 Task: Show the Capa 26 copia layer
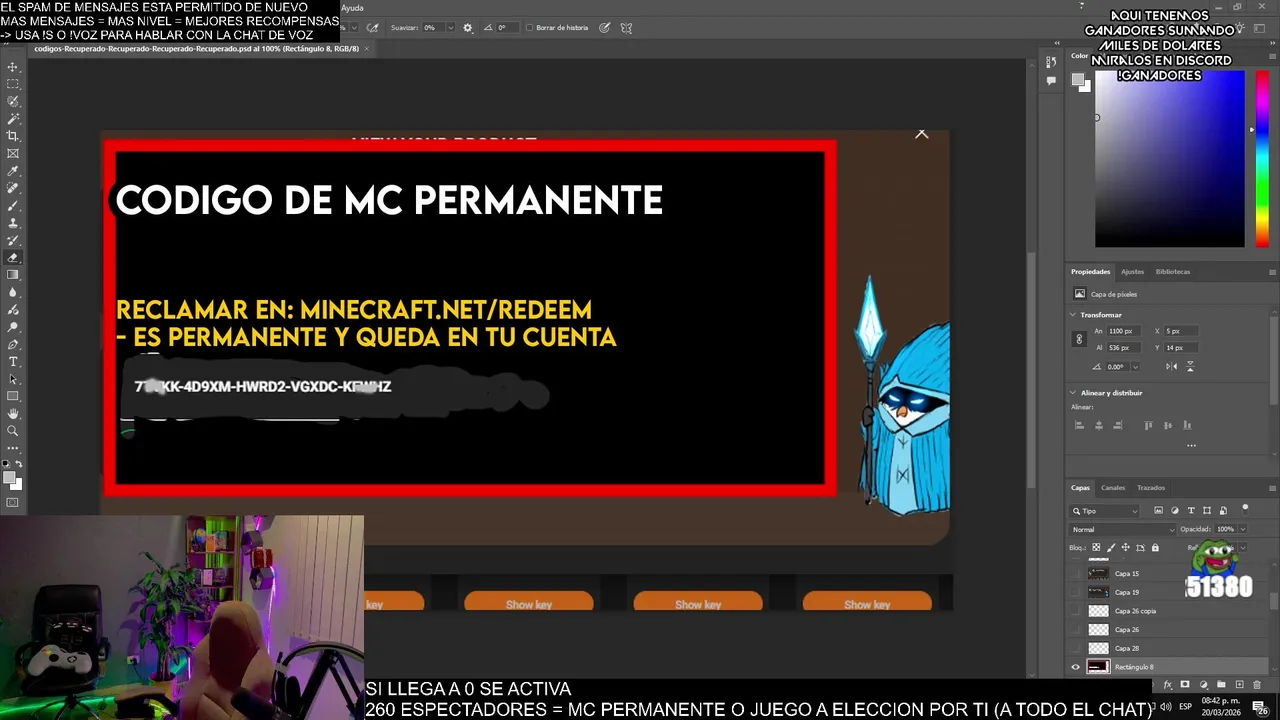pos(1076,611)
